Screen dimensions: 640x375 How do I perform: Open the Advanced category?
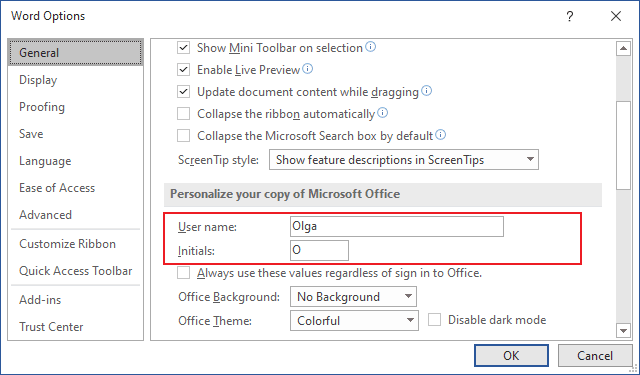(x=76, y=215)
